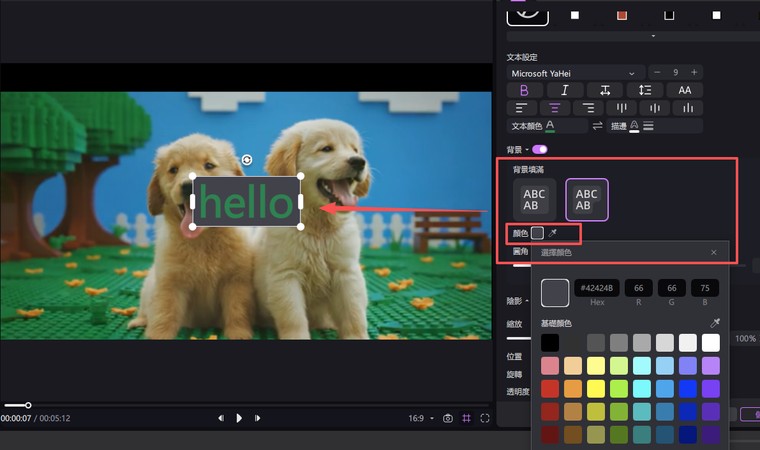This screenshot has width=760, height=450.
Task: Close the 選擇顏色 color picker
Action: (x=713, y=253)
